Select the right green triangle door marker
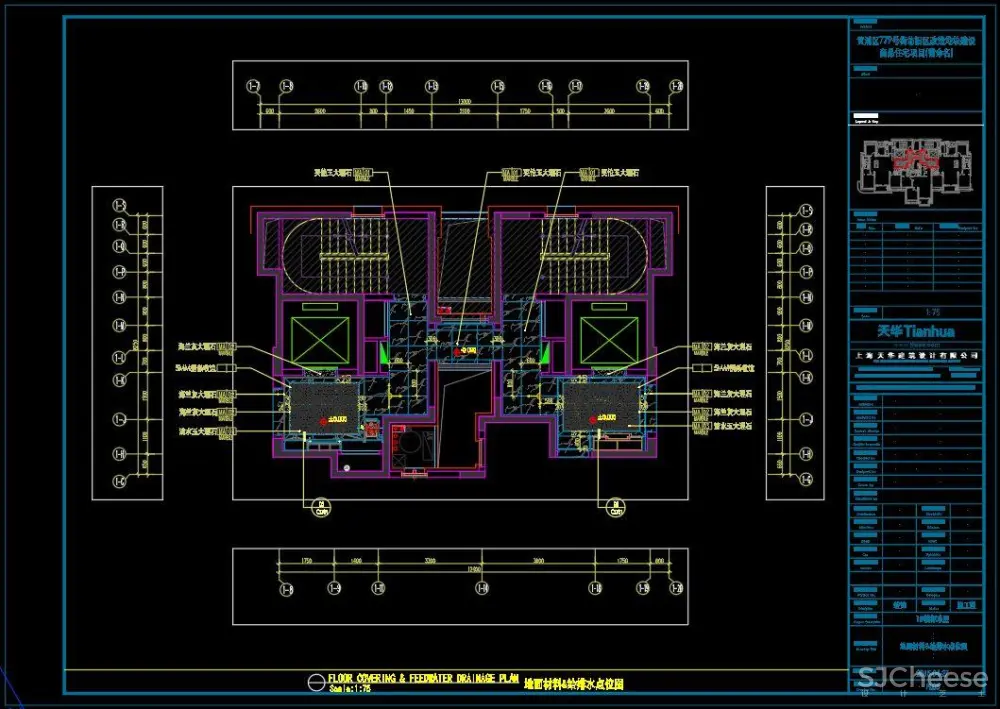The height and width of the screenshot is (709, 1000). click(x=544, y=352)
